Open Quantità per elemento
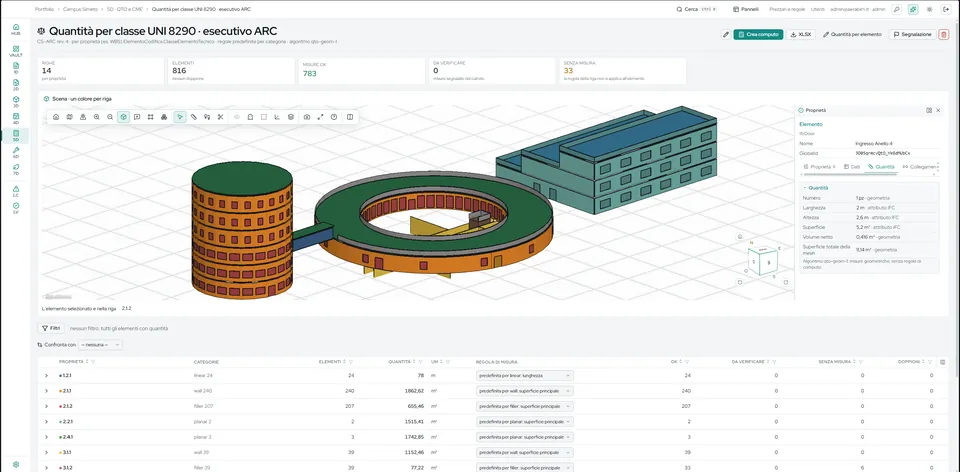This screenshot has width=960, height=472. click(x=853, y=35)
